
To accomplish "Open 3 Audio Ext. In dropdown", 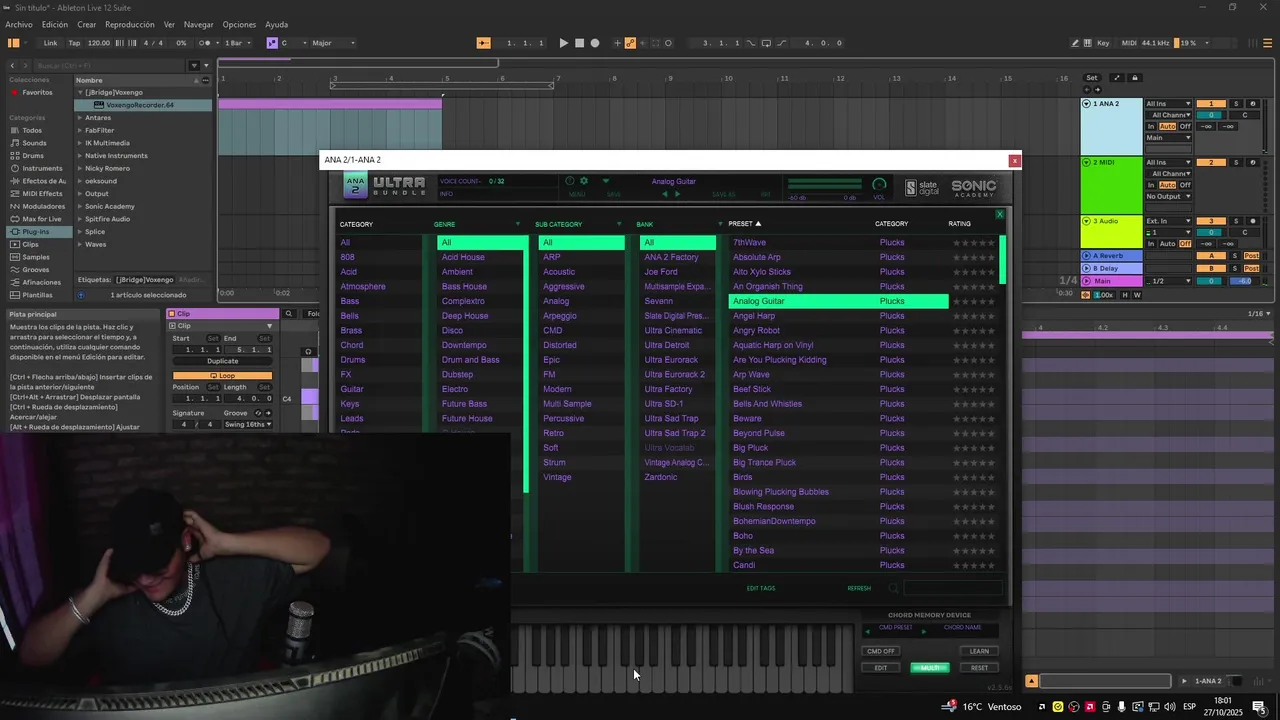I will [1169, 221].
